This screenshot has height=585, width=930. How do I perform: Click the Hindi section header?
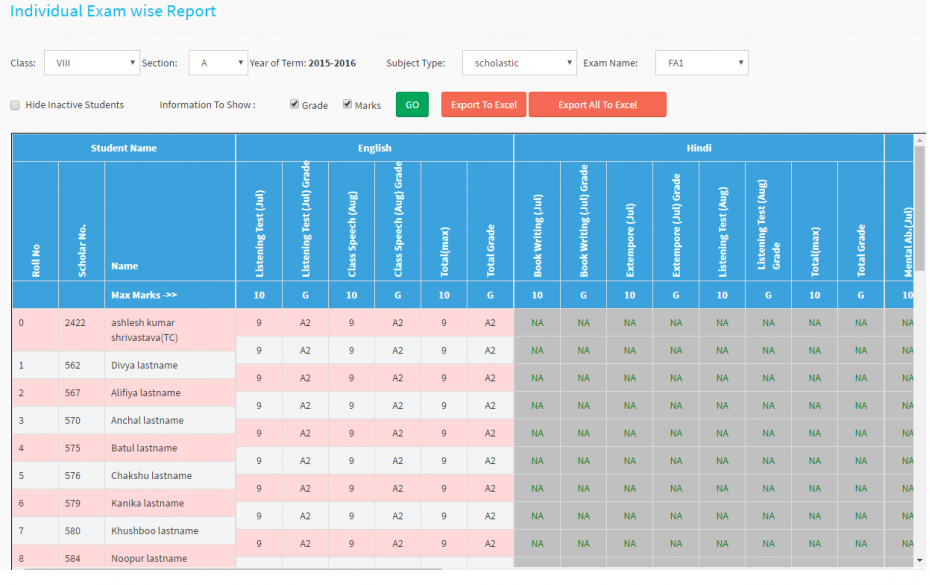[x=698, y=147]
